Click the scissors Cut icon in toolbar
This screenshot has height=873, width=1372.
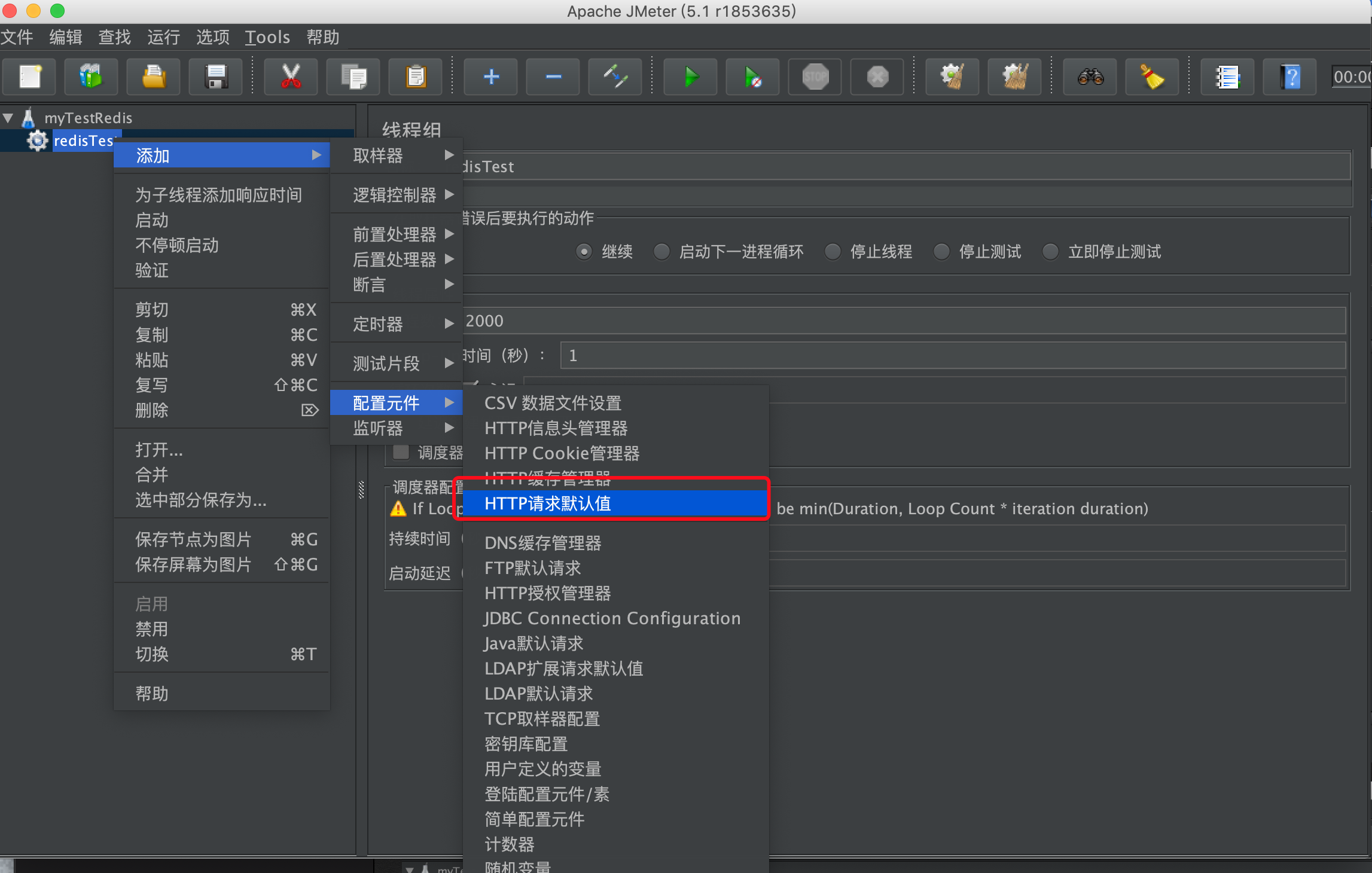point(291,77)
